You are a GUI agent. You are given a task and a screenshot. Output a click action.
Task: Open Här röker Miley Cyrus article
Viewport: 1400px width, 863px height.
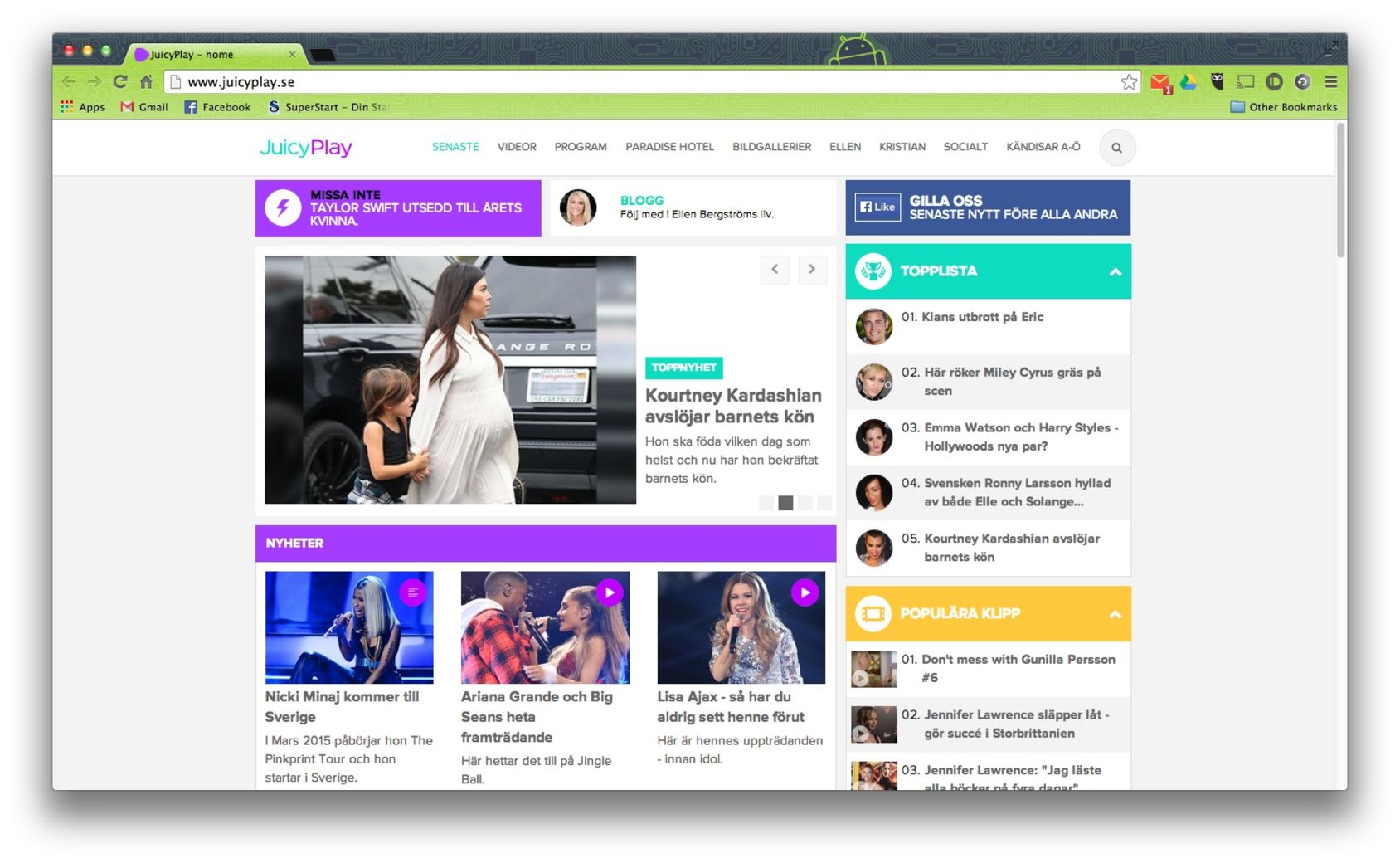tap(988, 382)
